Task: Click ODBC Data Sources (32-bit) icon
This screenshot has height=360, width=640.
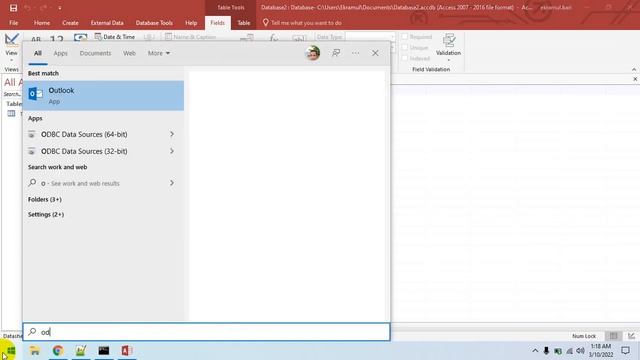Action: point(32,151)
